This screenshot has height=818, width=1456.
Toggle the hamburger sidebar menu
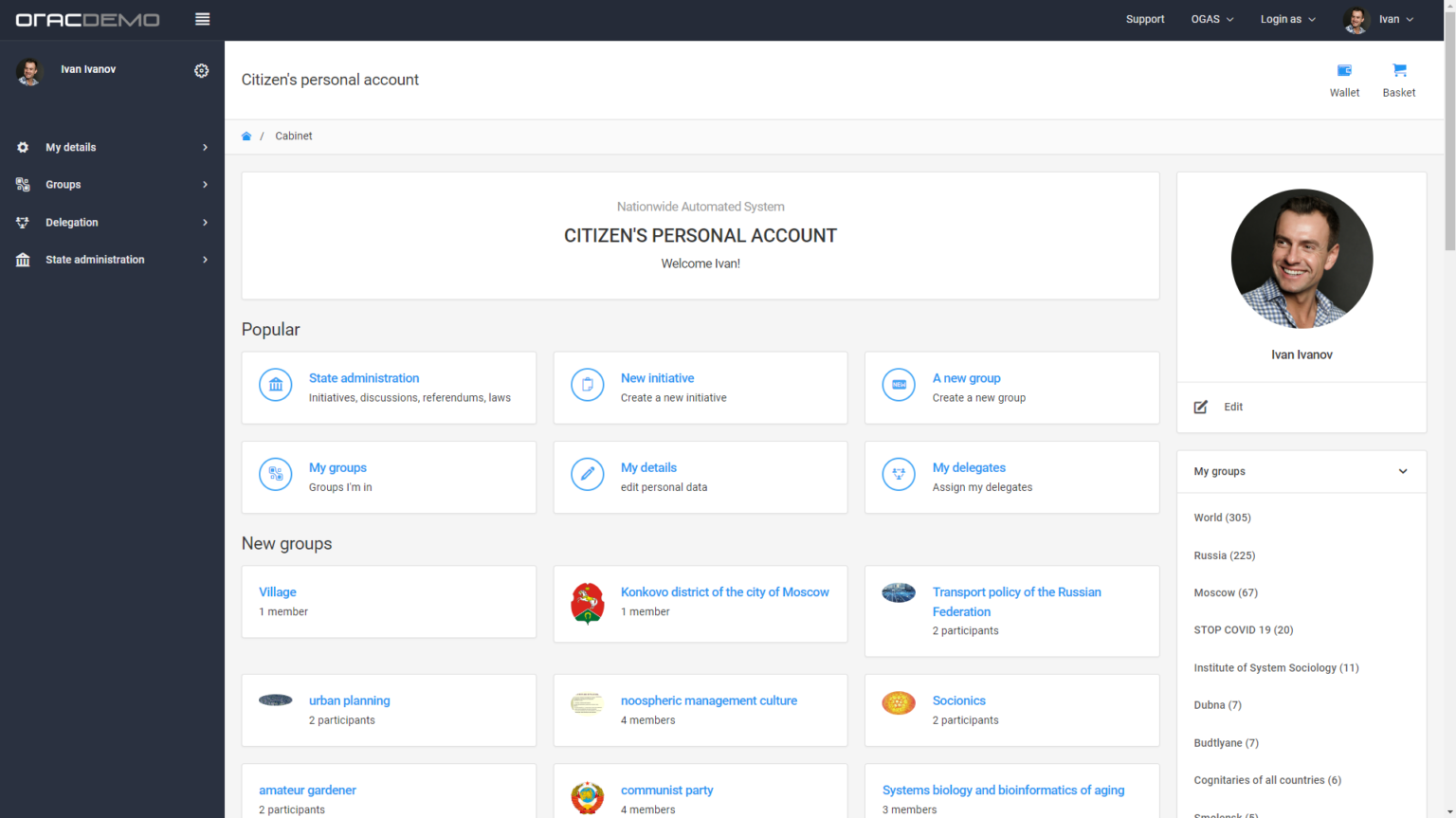[x=202, y=19]
